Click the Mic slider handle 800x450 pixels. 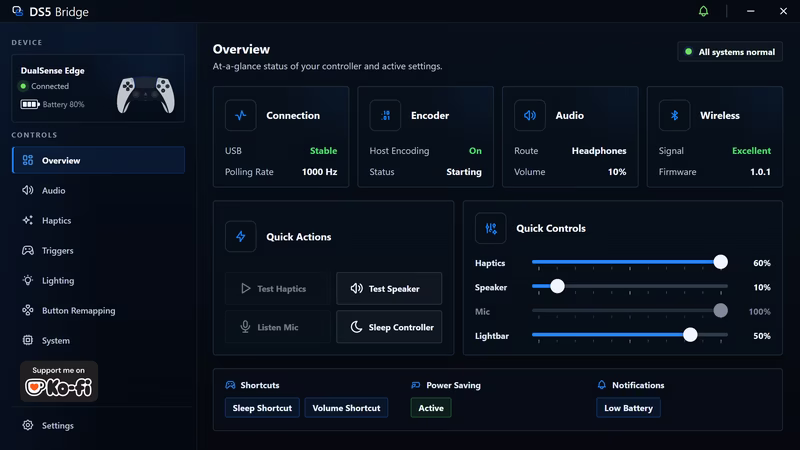point(720,311)
